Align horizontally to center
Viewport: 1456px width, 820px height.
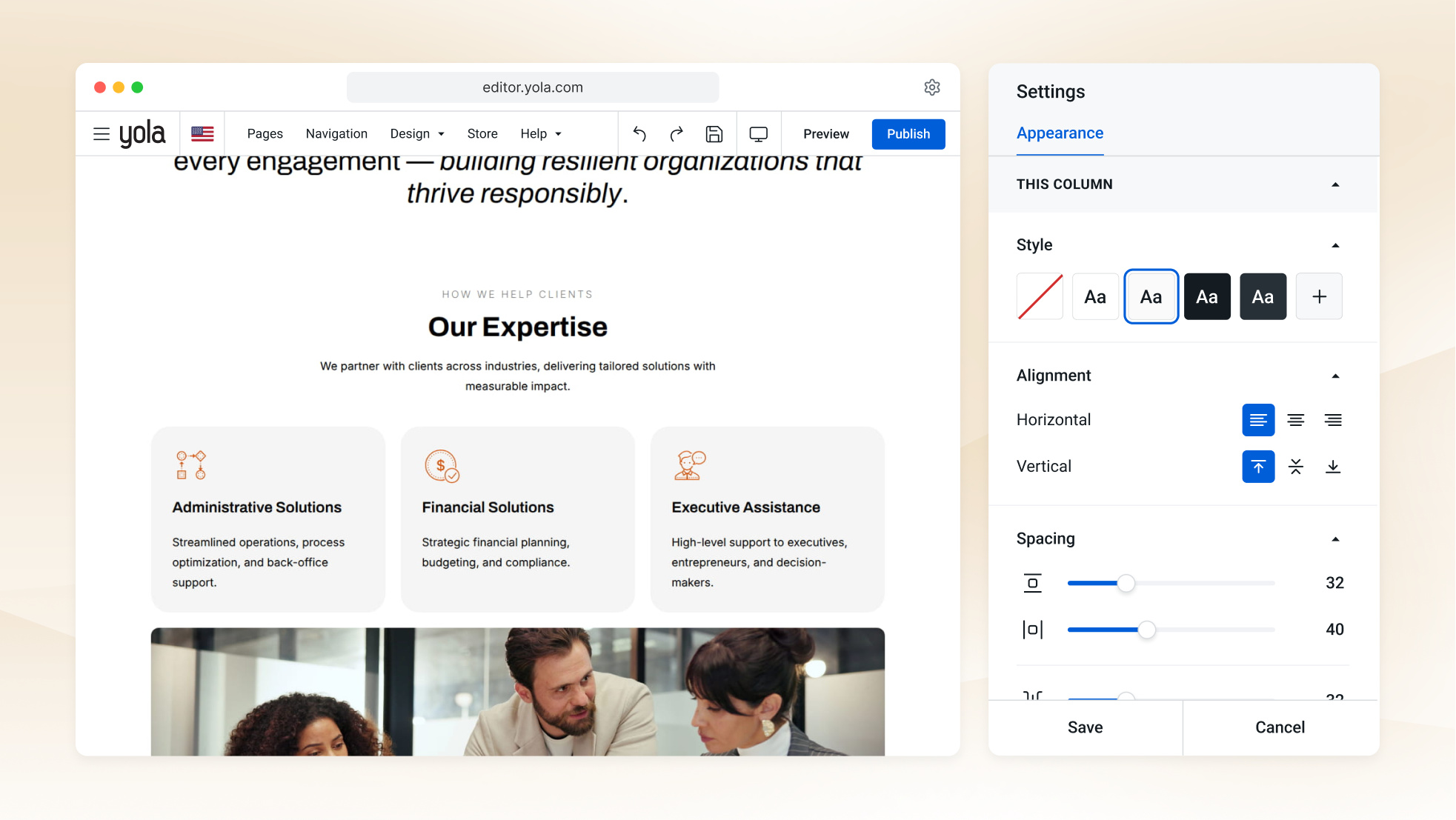tap(1296, 420)
